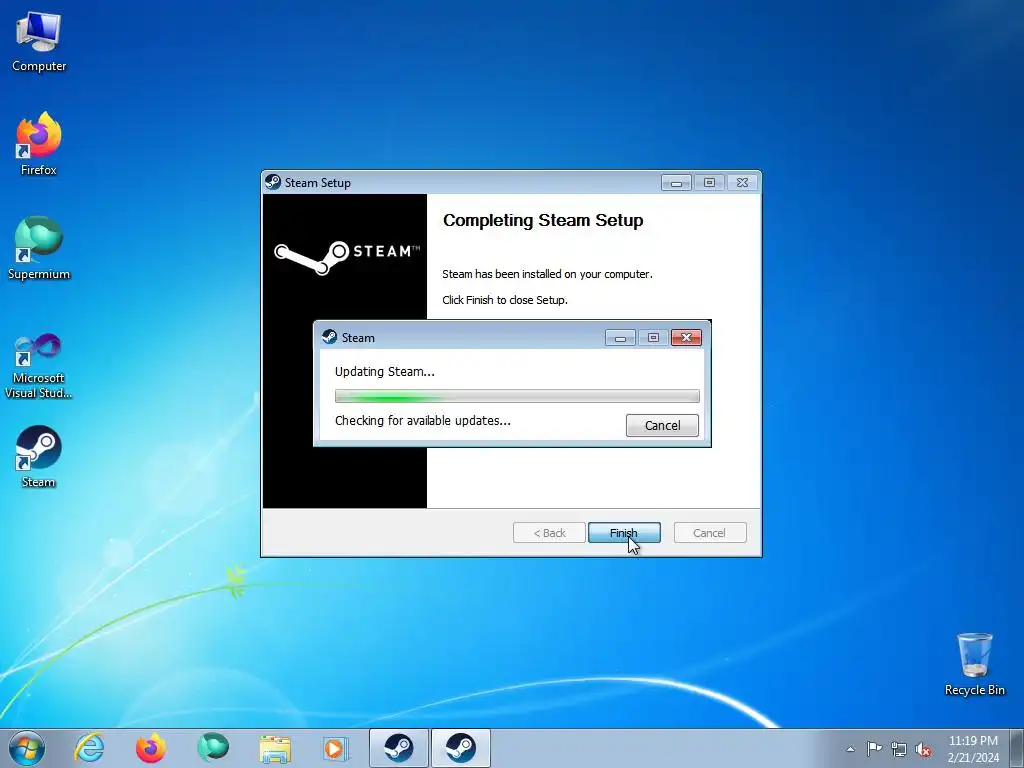Click the Show desktop strip

click(x=1017, y=748)
